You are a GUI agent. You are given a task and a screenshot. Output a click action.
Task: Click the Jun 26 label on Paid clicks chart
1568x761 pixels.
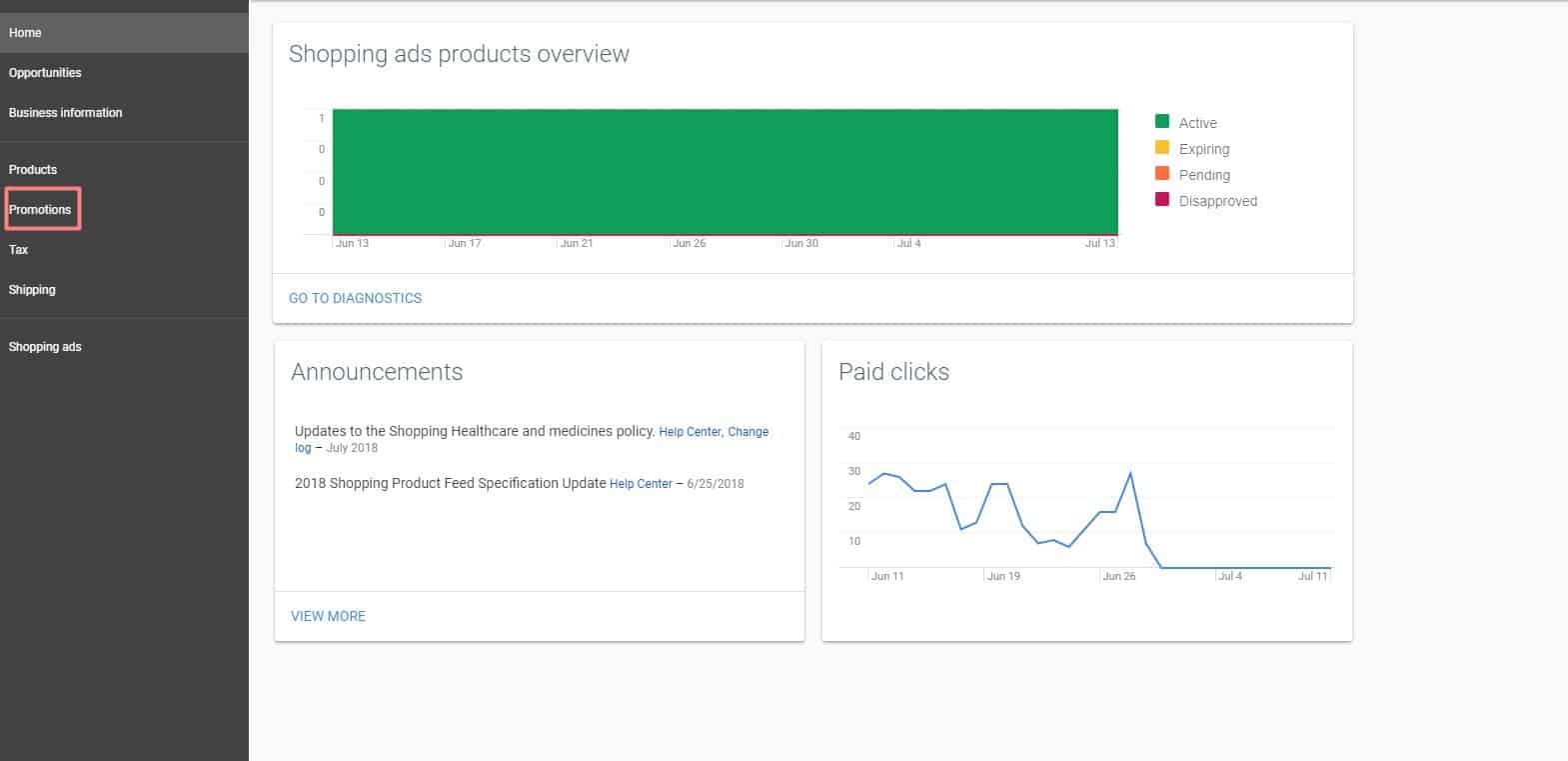tap(1119, 576)
